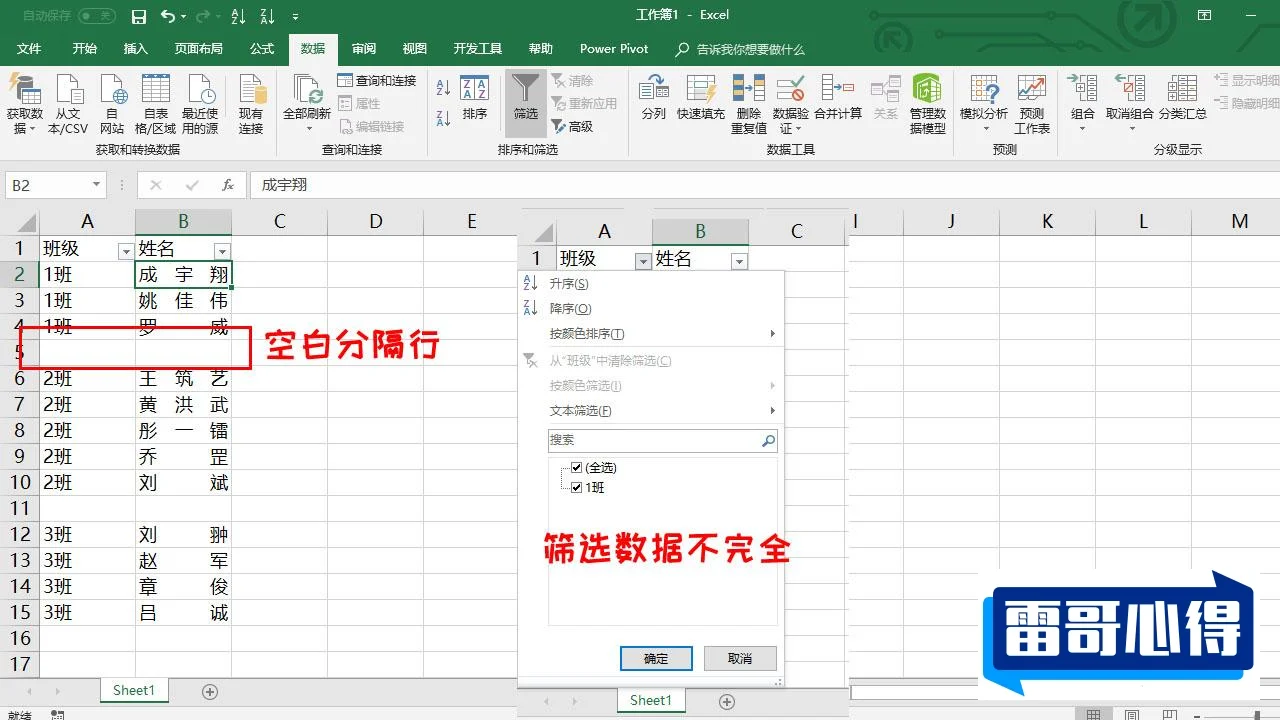Open 现有连接 (Existing Connections)

tap(251, 105)
